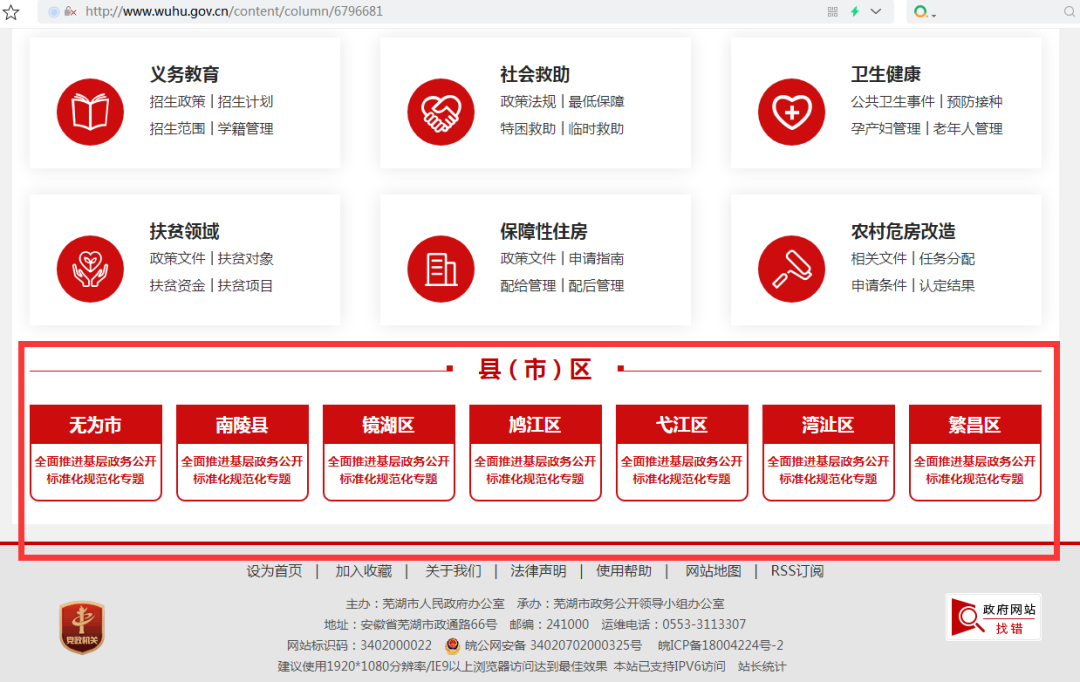Open 网站地图 footer link
1080x682 pixels.
pos(713,571)
